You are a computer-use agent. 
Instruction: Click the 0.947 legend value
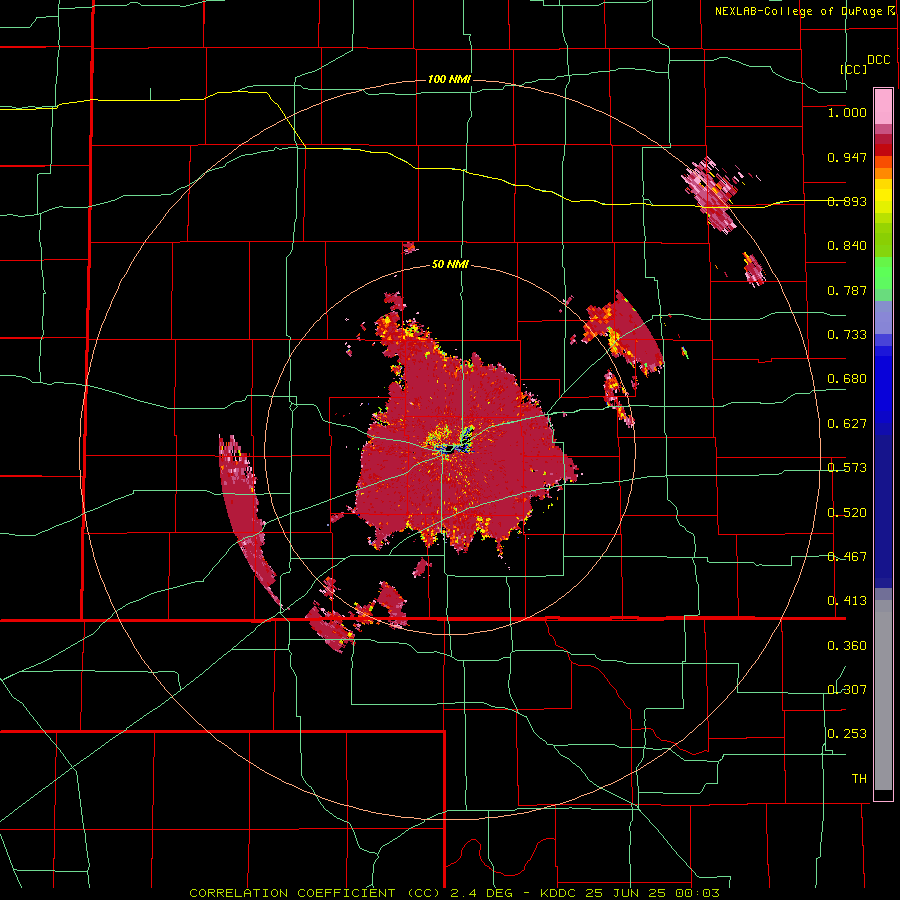[847, 157]
